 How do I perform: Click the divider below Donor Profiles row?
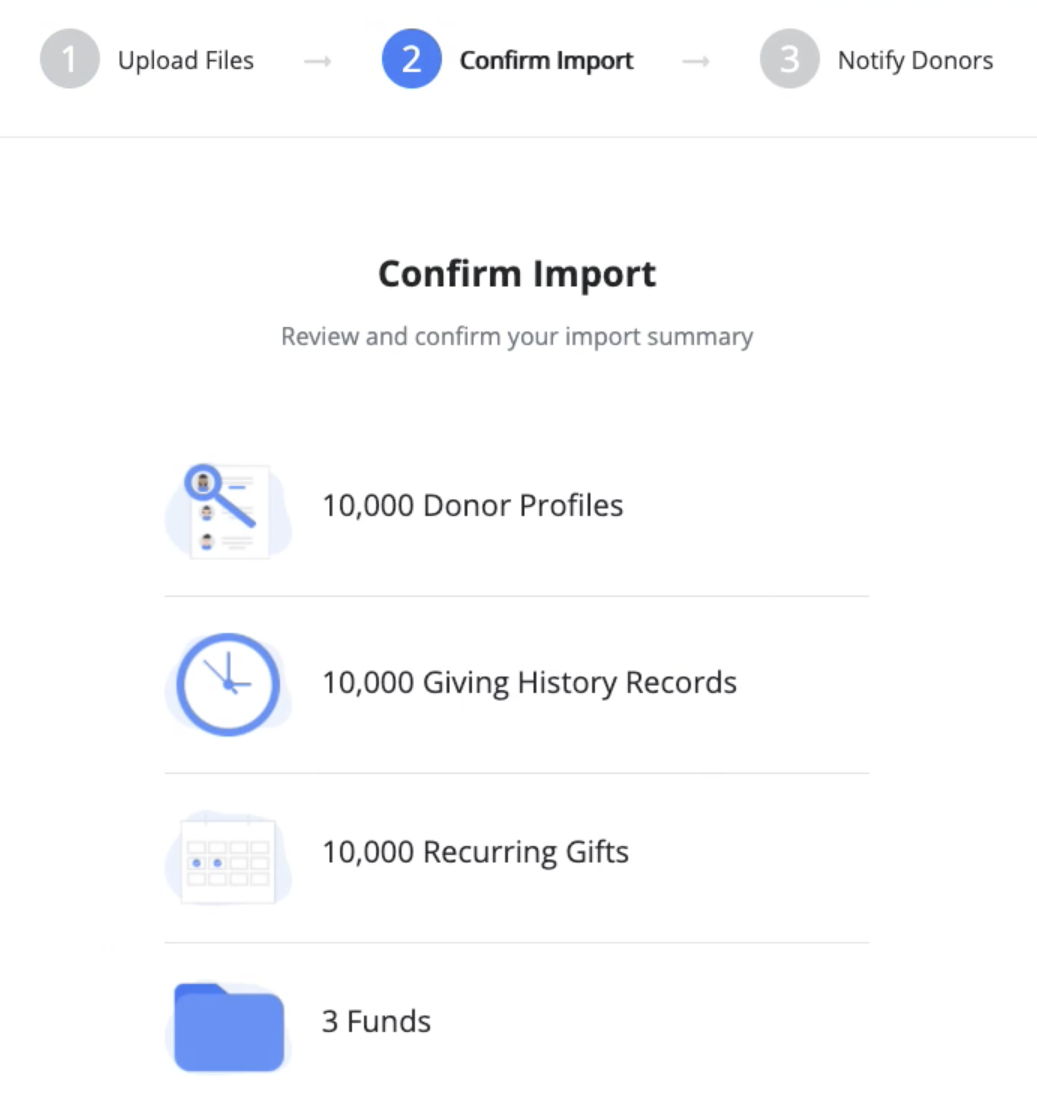coord(516,596)
